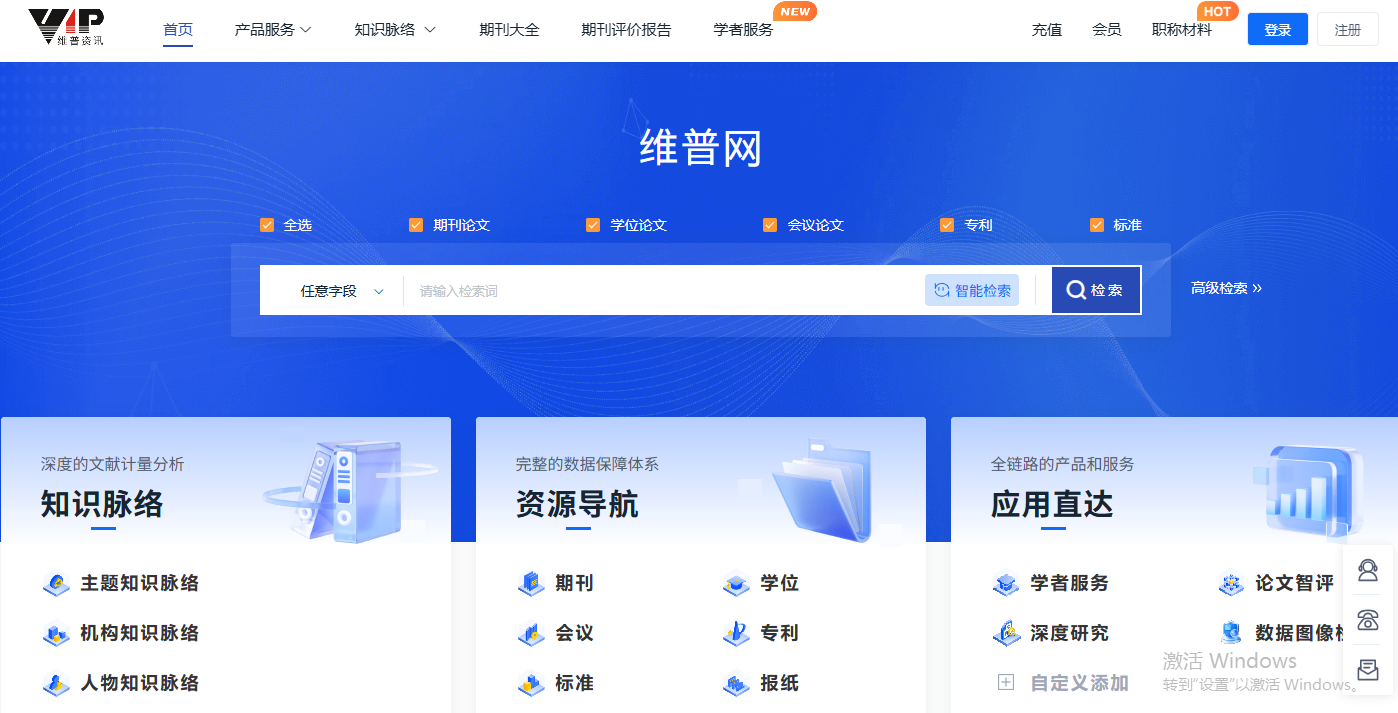Viewport: 1398px width, 713px height.
Task: Open the 人物知识脉络 link text
Action: 140,683
